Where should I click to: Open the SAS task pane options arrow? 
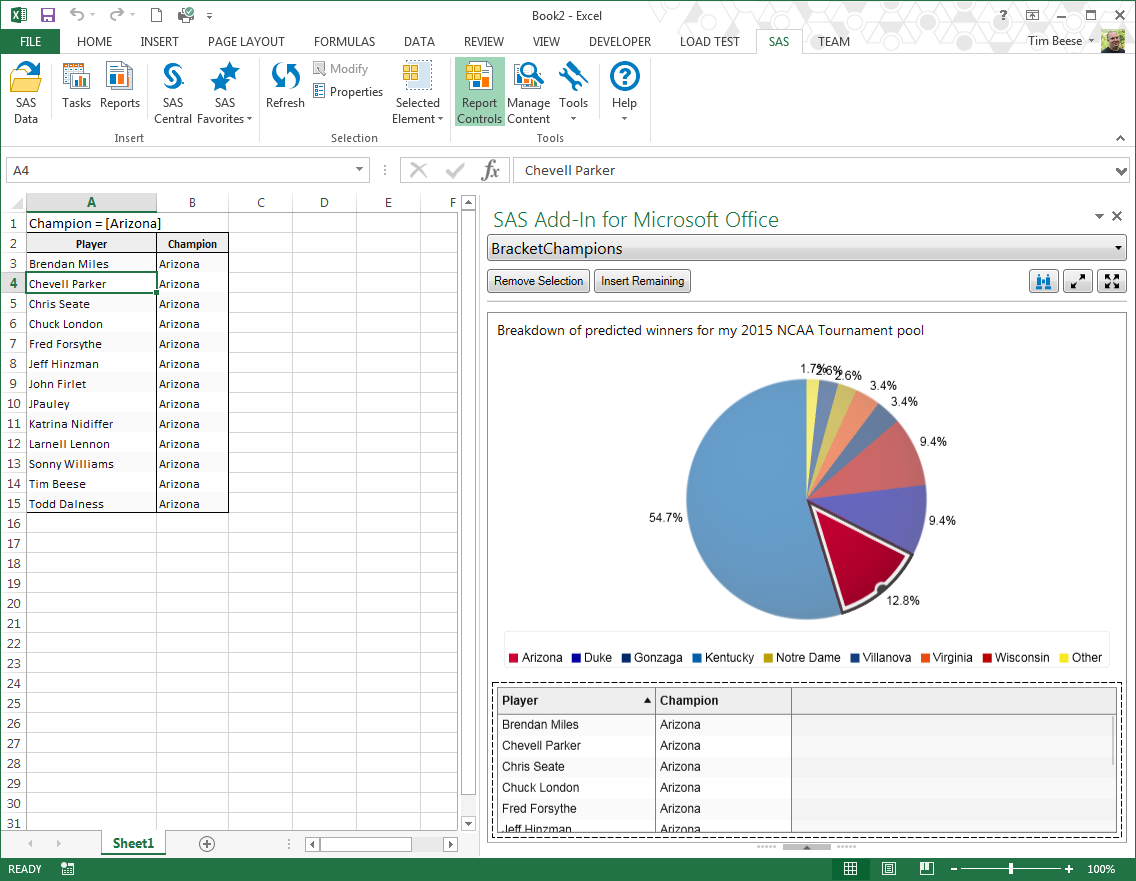(1099, 216)
